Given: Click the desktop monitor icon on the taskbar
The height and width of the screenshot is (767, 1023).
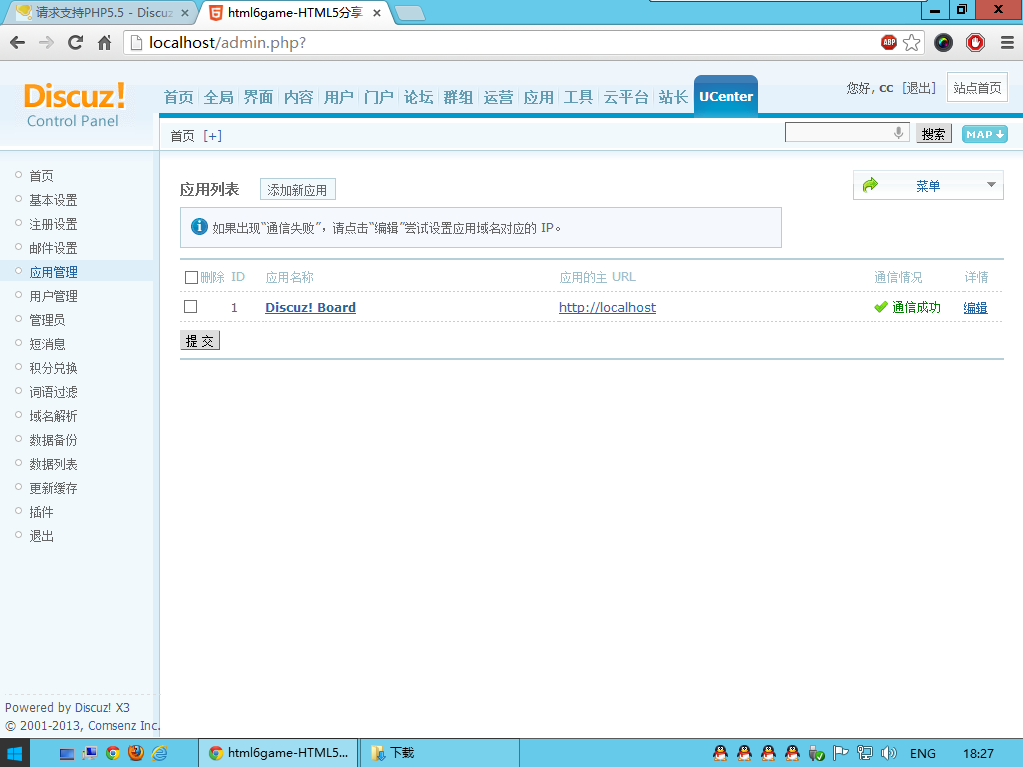Looking at the screenshot, I should pyautogui.click(x=67, y=754).
